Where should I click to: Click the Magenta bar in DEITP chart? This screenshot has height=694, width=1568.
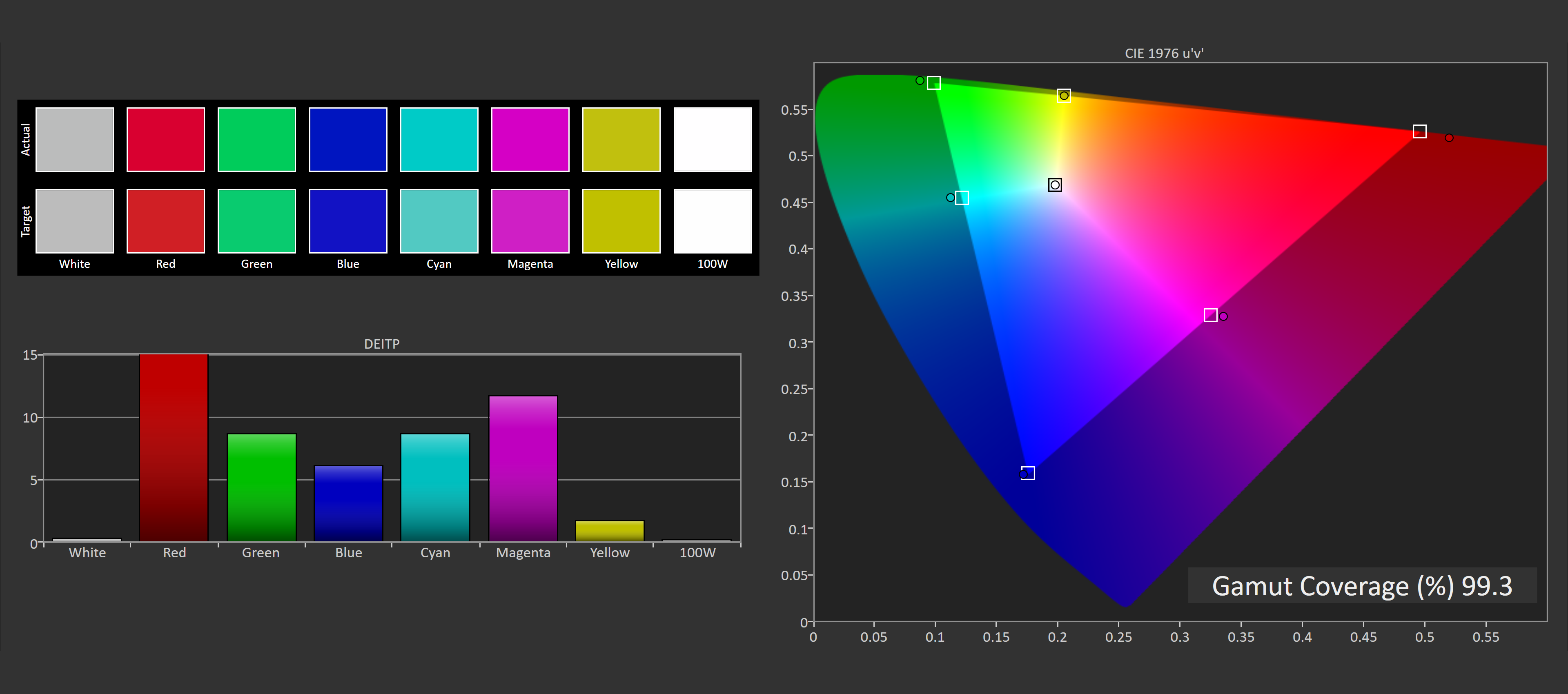click(x=523, y=469)
